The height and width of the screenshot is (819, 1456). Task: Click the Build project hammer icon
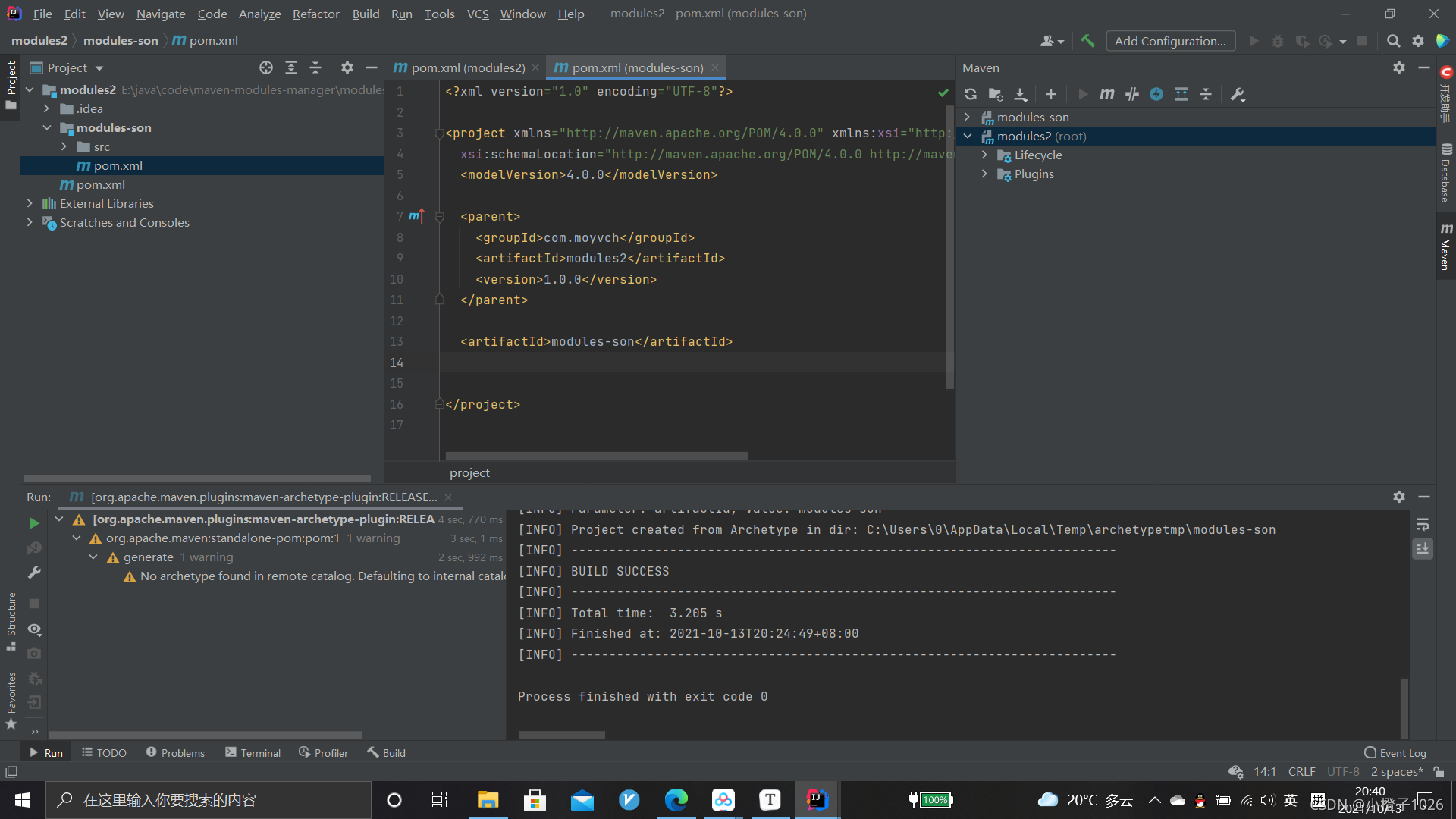[1087, 41]
